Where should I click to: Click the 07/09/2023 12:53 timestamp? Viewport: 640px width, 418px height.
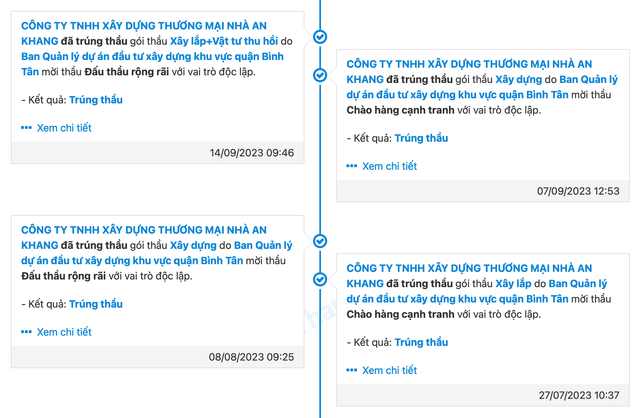(x=578, y=191)
